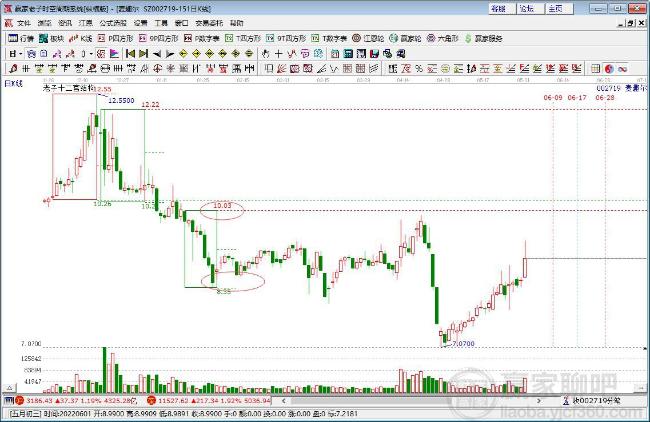Viewport: 650px width, 422px height.
Task: Click the percent sign tool icon
Action: (419, 68)
